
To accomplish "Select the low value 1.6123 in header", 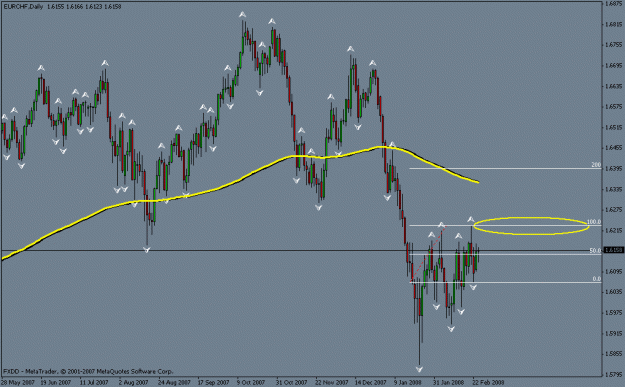I will click(x=93, y=7).
